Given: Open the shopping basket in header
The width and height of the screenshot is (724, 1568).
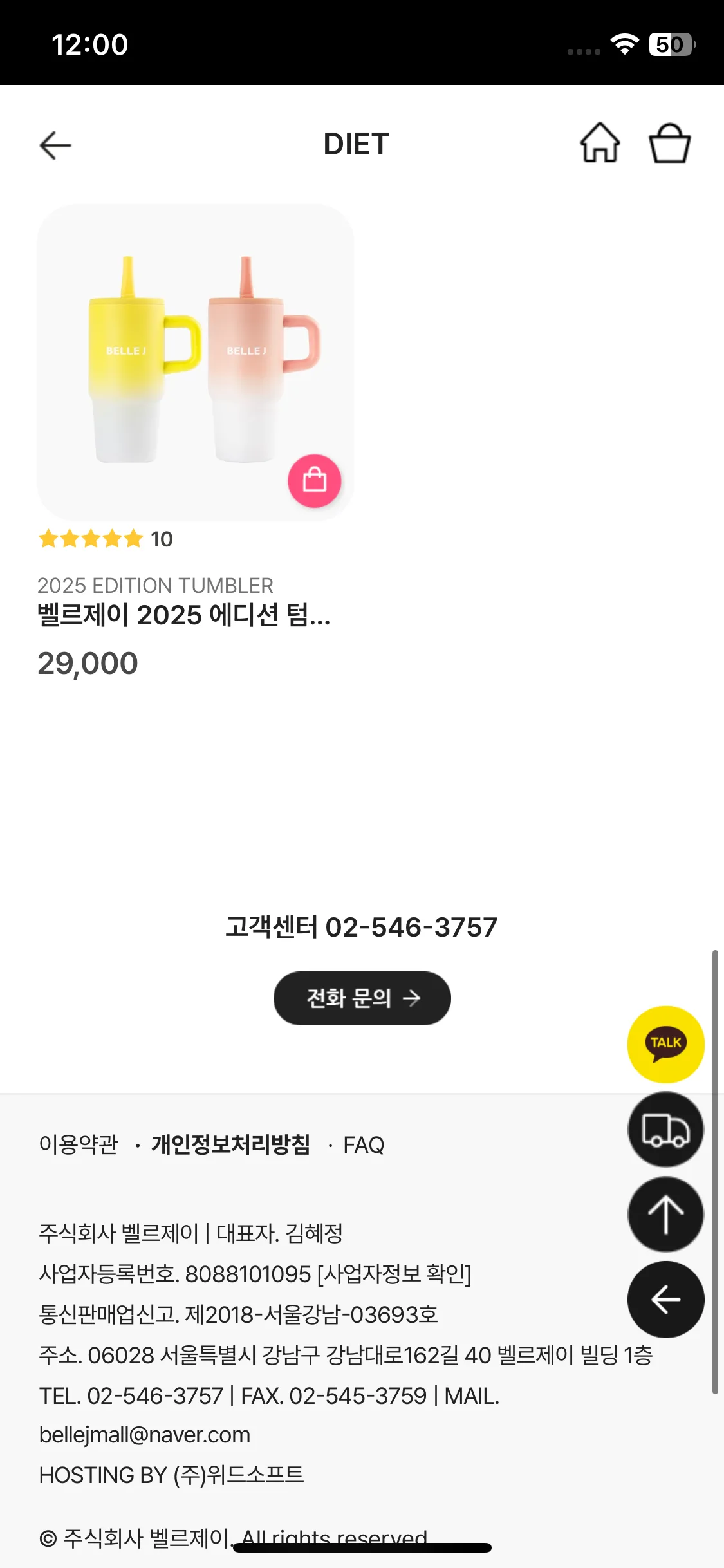Looking at the screenshot, I should pos(669,143).
